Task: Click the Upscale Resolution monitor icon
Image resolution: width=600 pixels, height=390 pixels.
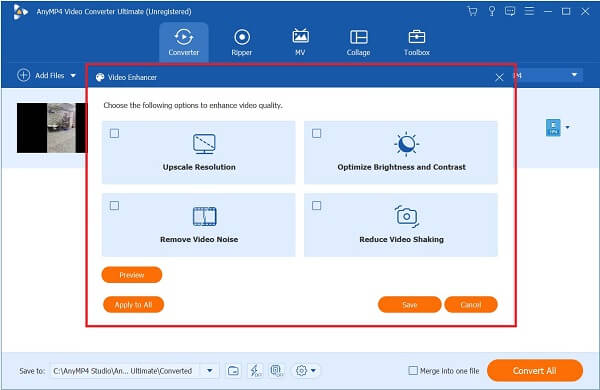Action: [x=204, y=144]
